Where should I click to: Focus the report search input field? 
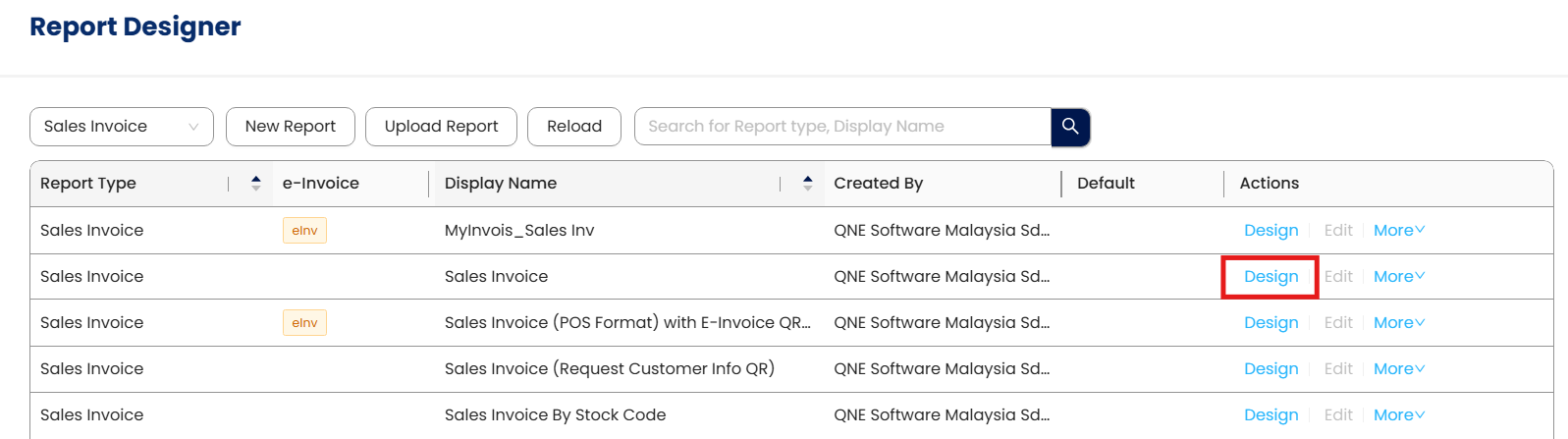(842, 127)
